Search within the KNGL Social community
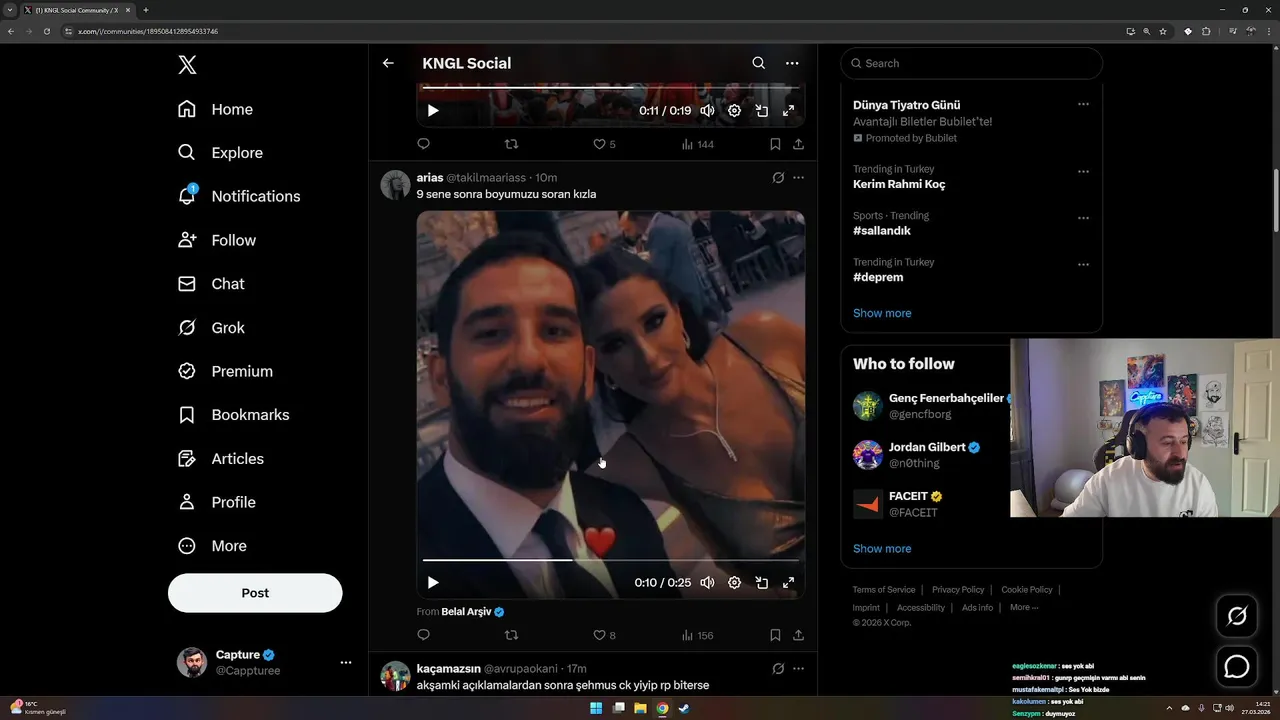The height and width of the screenshot is (720, 1280). [759, 63]
